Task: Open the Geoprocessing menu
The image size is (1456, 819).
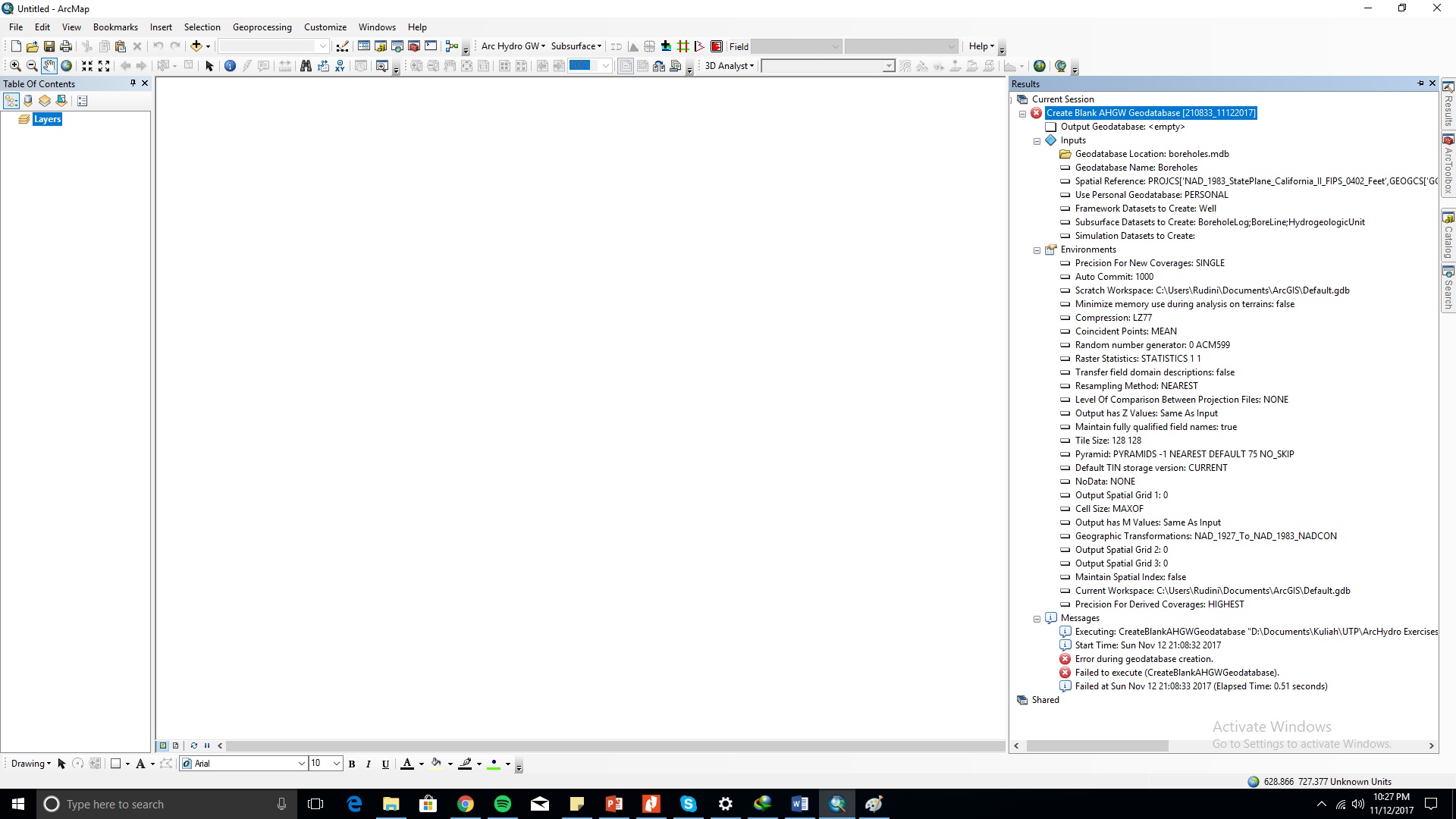Action: click(262, 27)
